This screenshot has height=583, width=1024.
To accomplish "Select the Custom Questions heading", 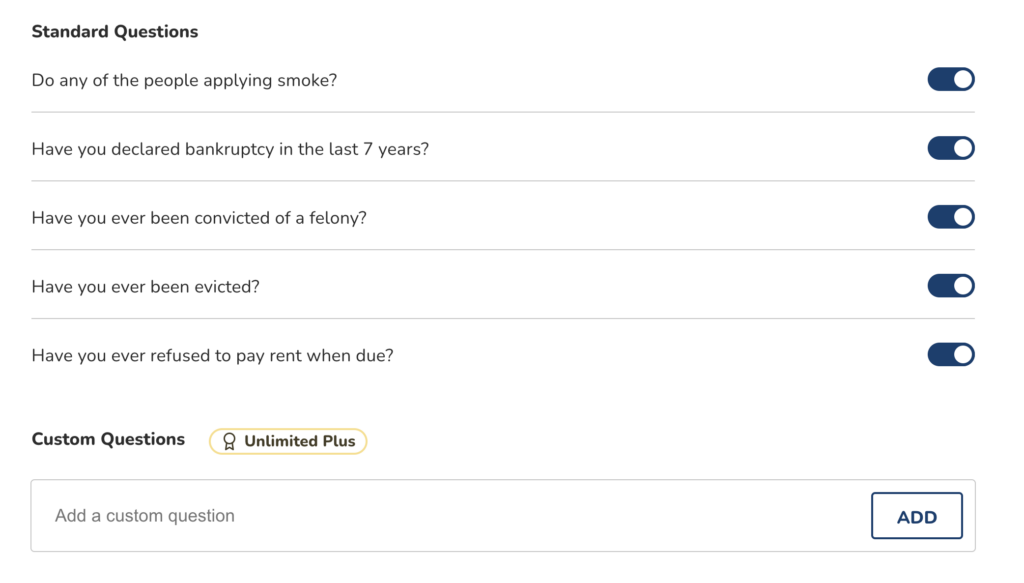I will pyautogui.click(x=107, y=439).
